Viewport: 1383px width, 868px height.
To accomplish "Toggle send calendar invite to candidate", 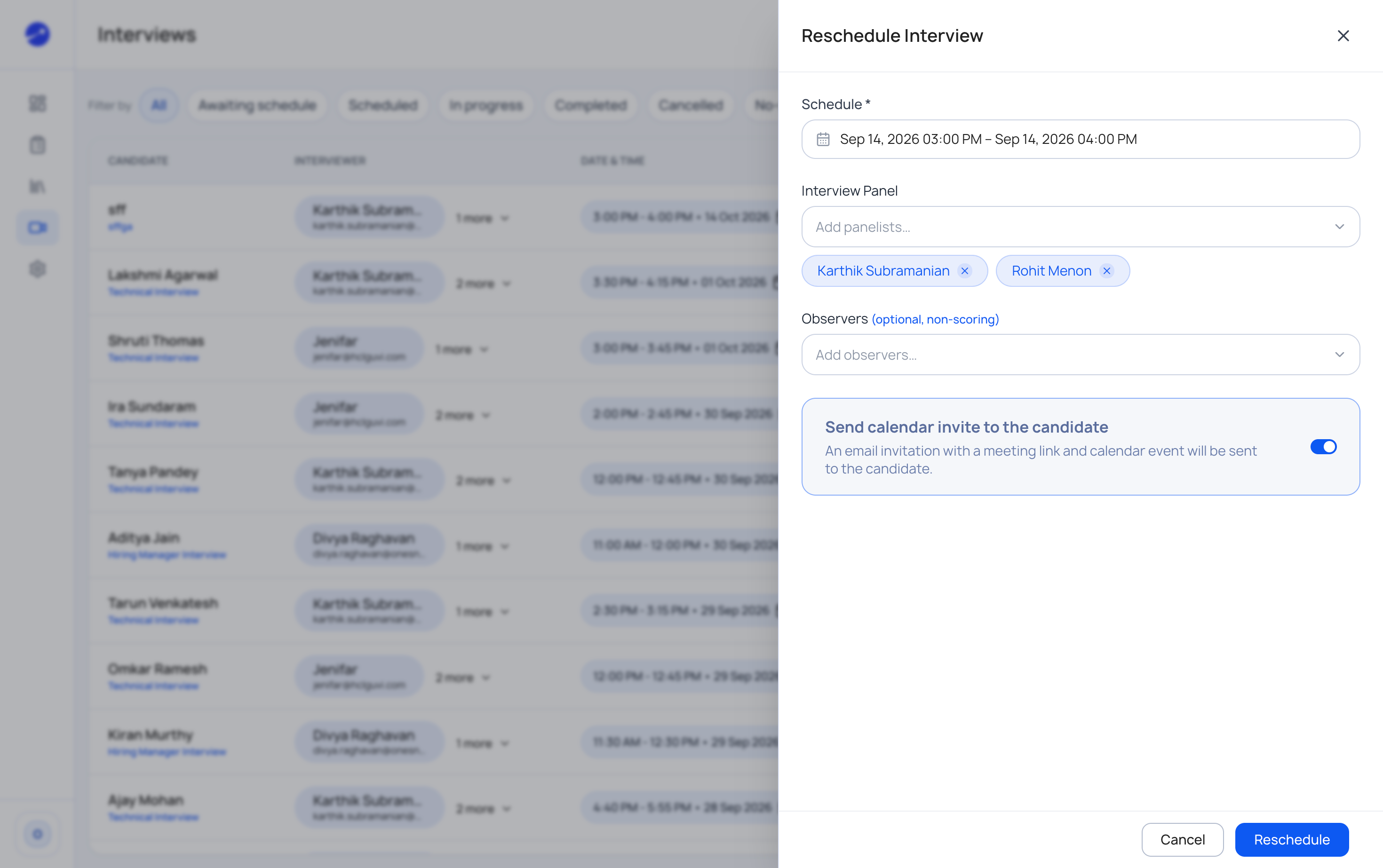I will (x=1323, y=447).
